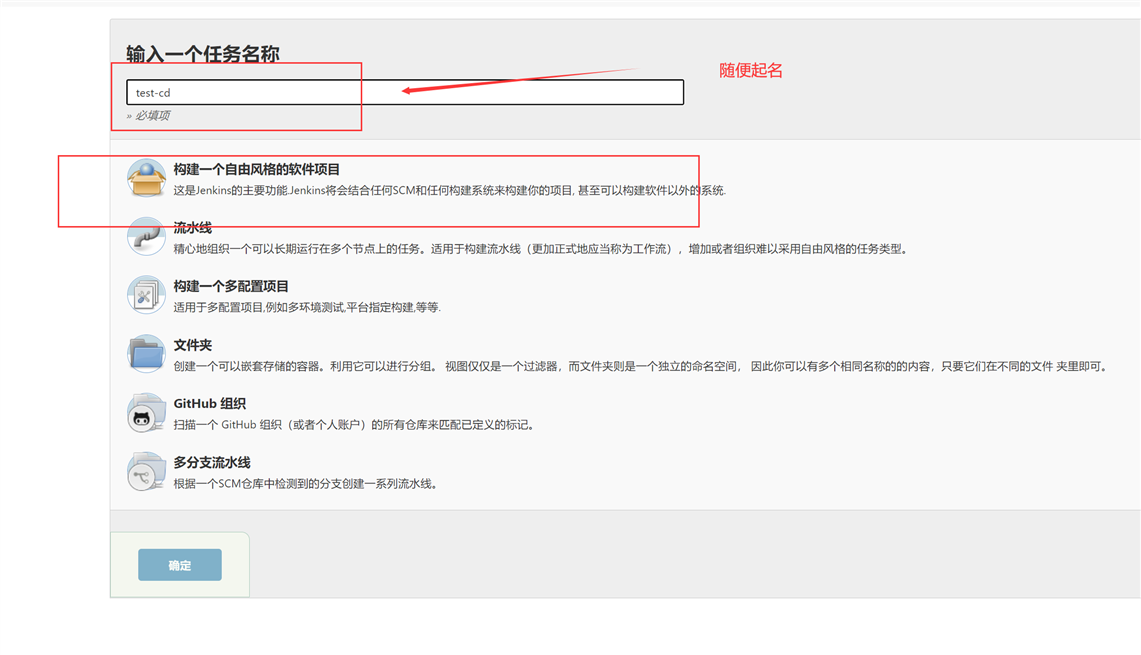Screen dimensions: 1141x655
Task: Click description 根据一个SCM仓库中检测到的分支
Action: [x=306, y=483]
